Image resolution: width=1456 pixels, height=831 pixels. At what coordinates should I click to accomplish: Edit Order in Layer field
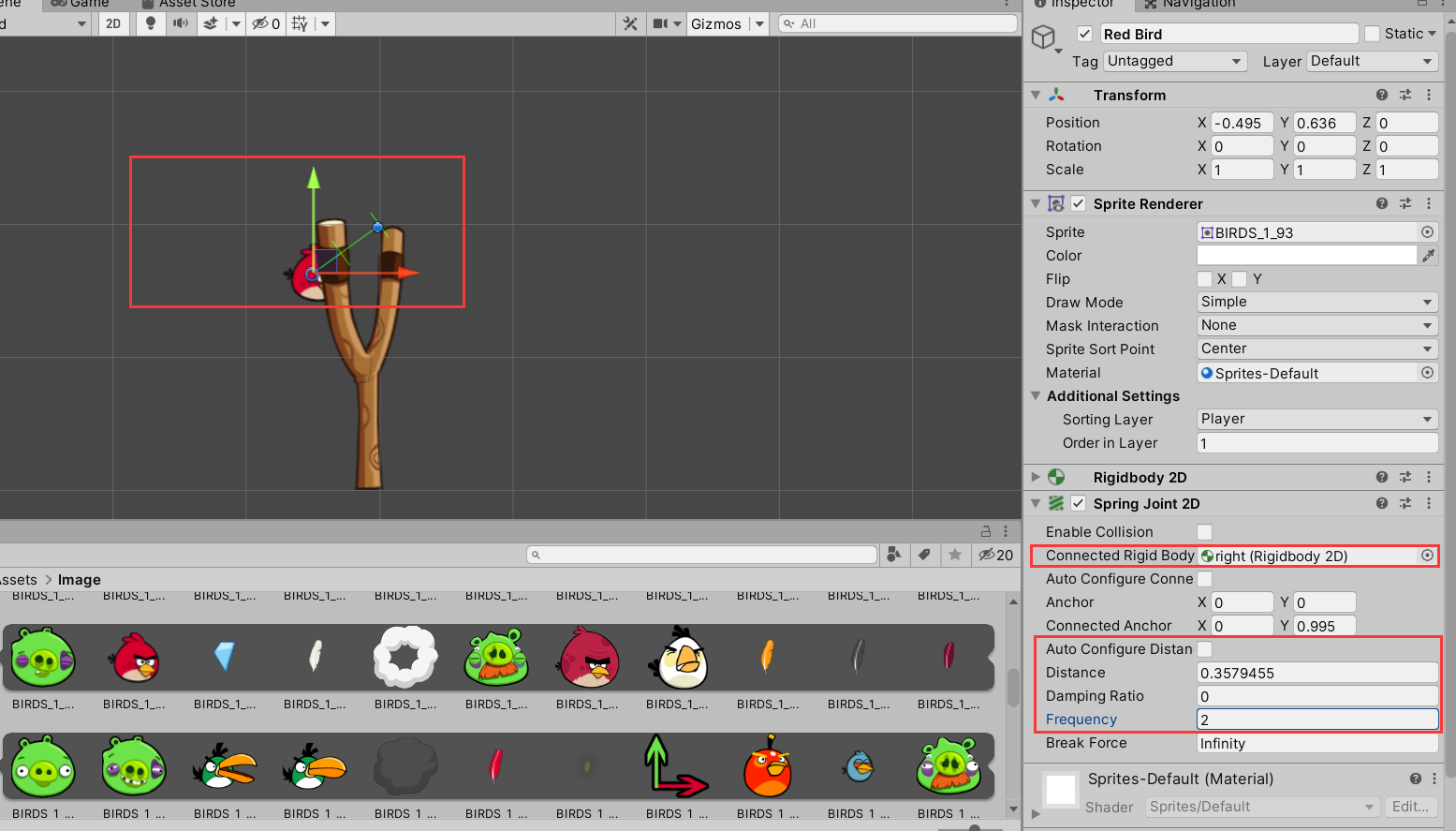[x=1317, y=442]
